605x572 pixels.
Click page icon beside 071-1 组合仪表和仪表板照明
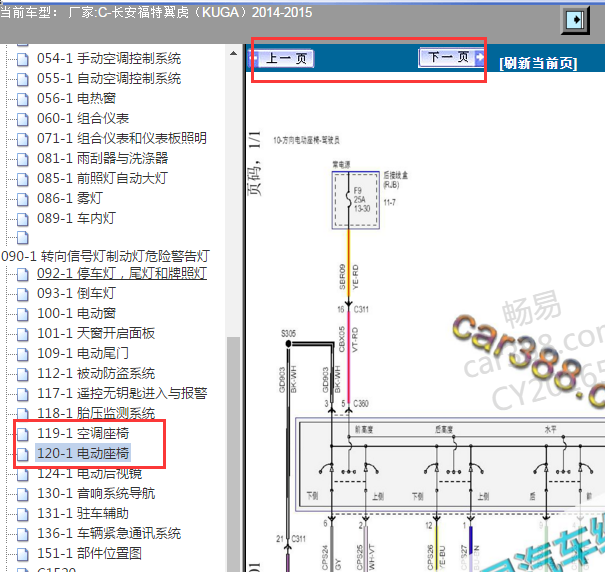pyautogui.click(x=23, y=139)
